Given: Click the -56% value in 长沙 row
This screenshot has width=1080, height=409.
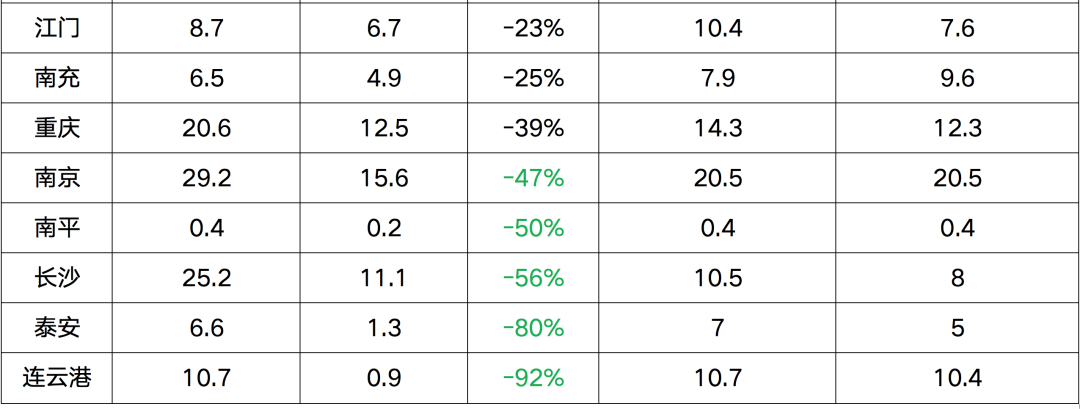Looking at the screenshot, I should point(534,278).
